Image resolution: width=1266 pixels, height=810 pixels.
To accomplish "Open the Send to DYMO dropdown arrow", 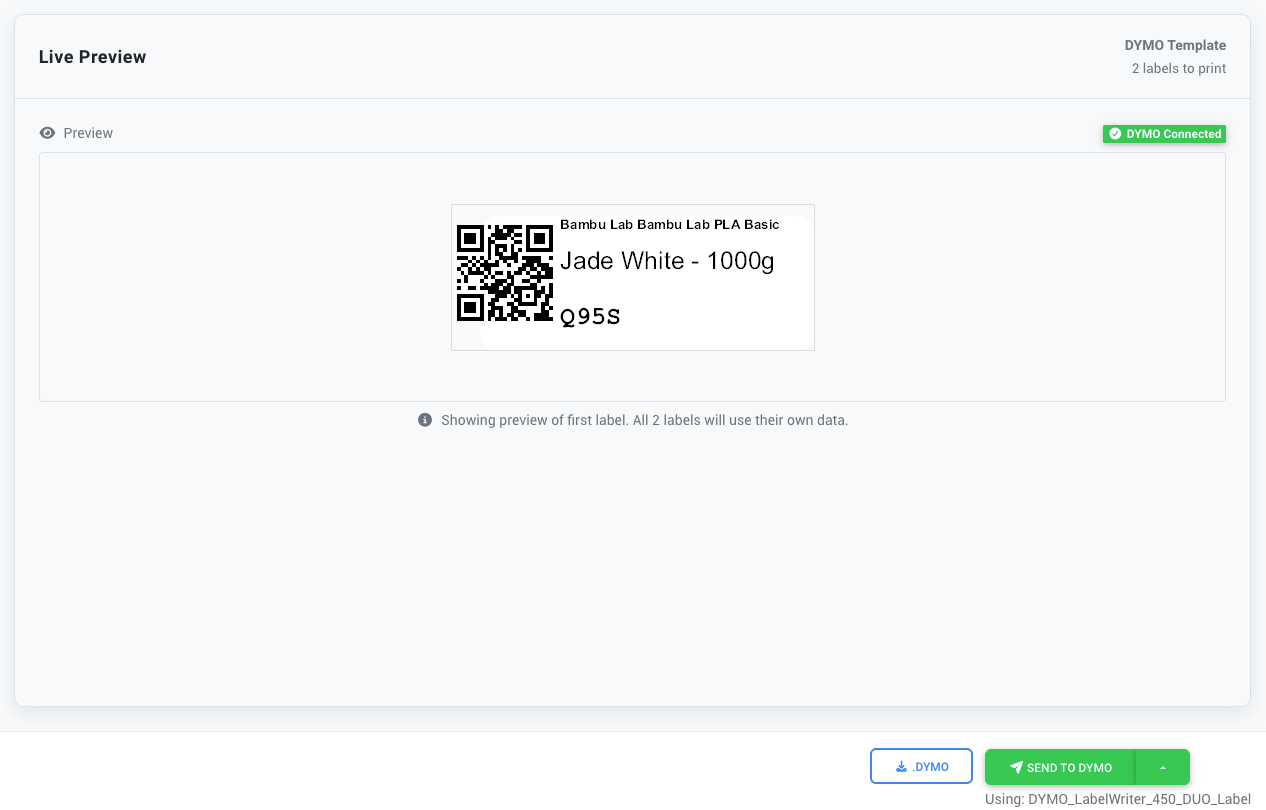I will tap(1163, 767).
